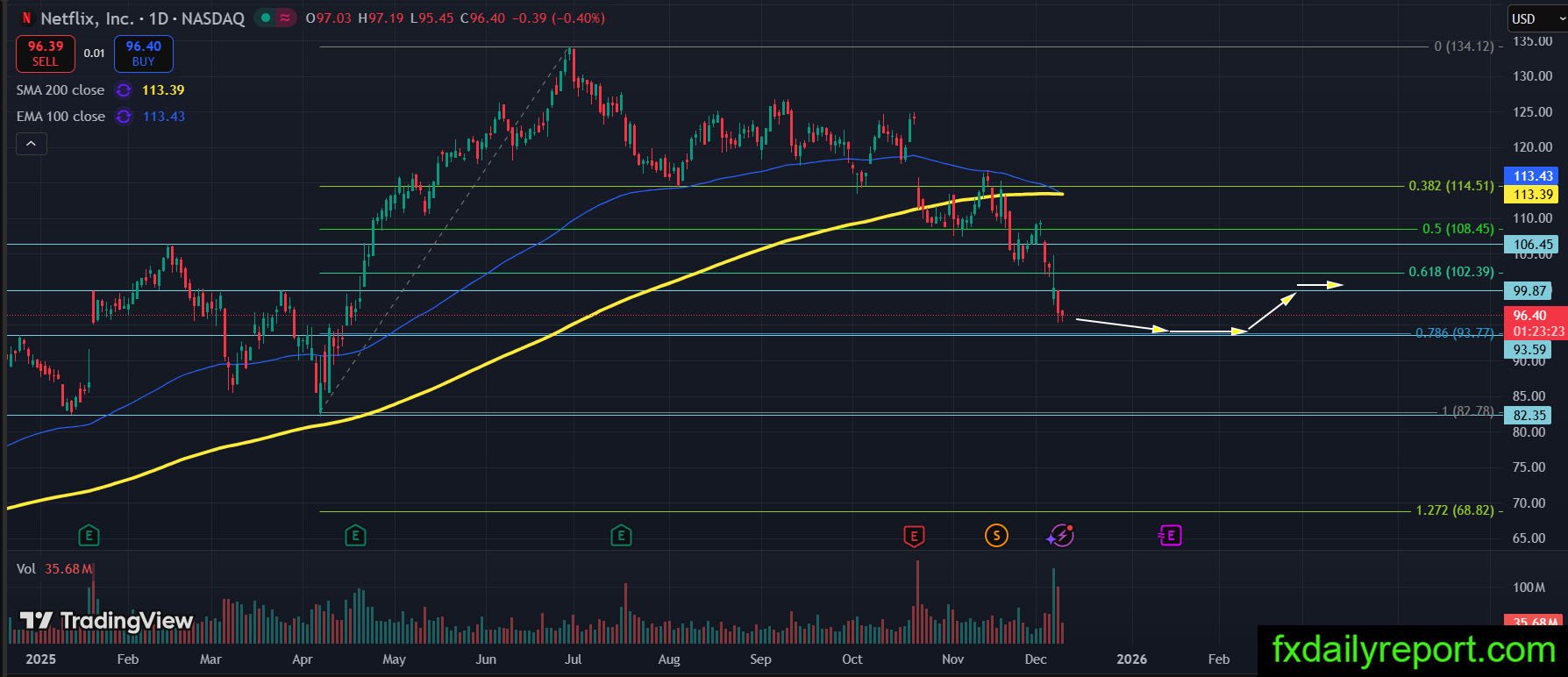
Task: Click the Netflix, Inc. symbol title
Action: 87,18
